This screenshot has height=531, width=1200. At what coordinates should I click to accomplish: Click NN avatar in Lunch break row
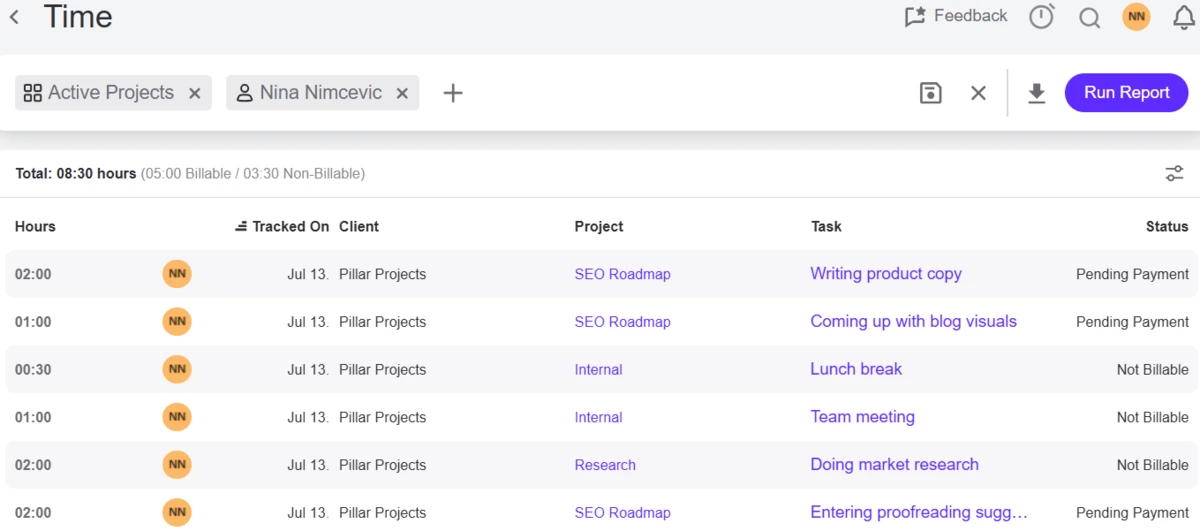click(x=177, y=369)
